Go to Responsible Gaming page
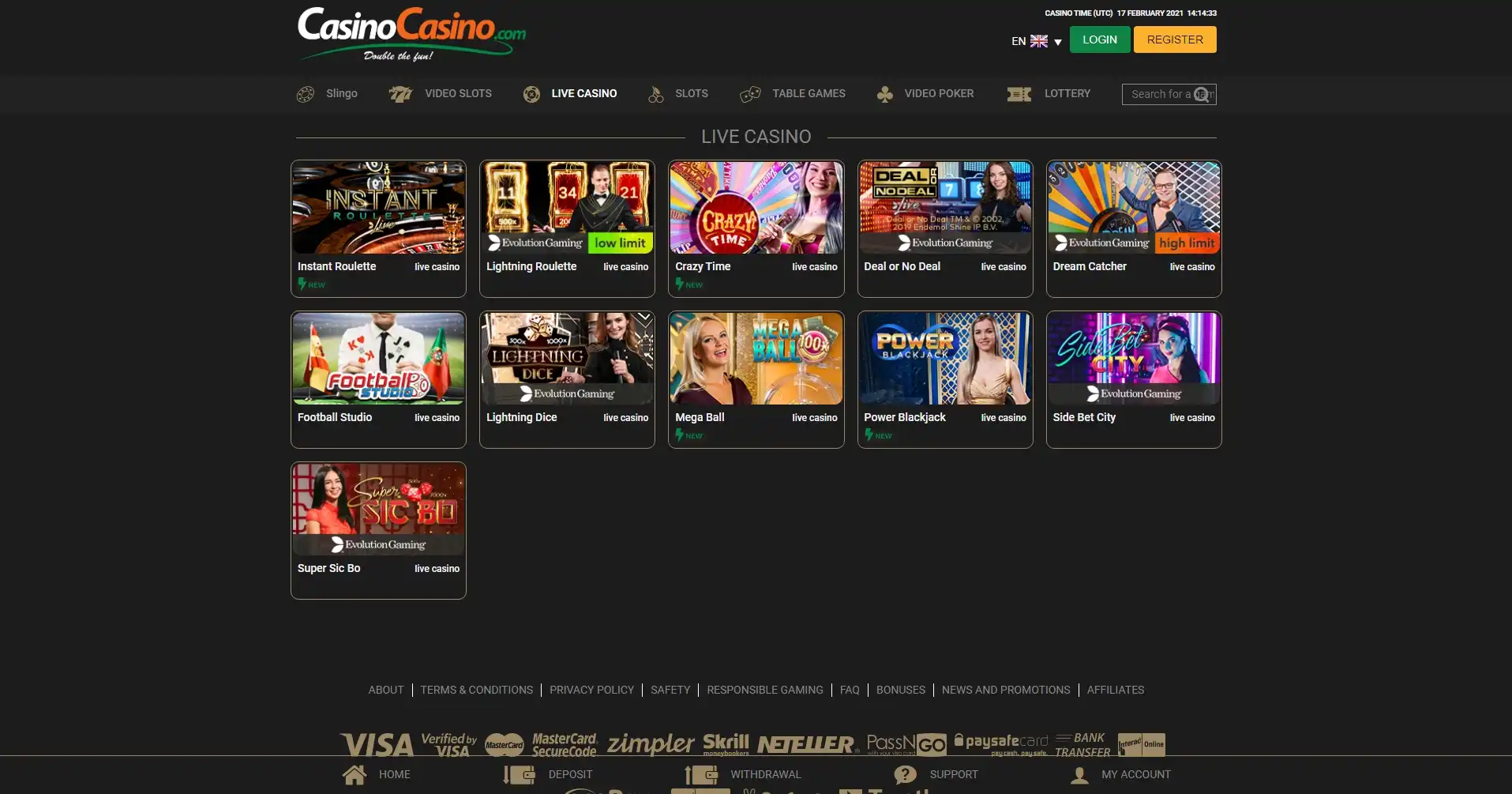The width and height of the screenshot is (1512, 794). click(x=764, y=690)
